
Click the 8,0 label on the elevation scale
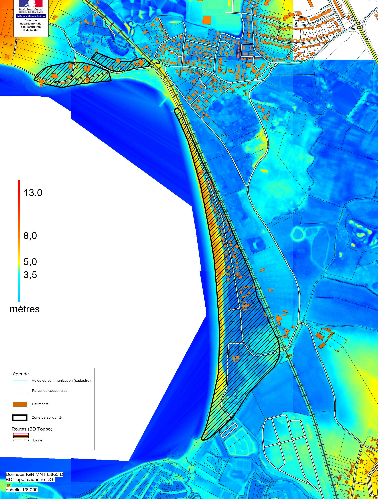30,236
